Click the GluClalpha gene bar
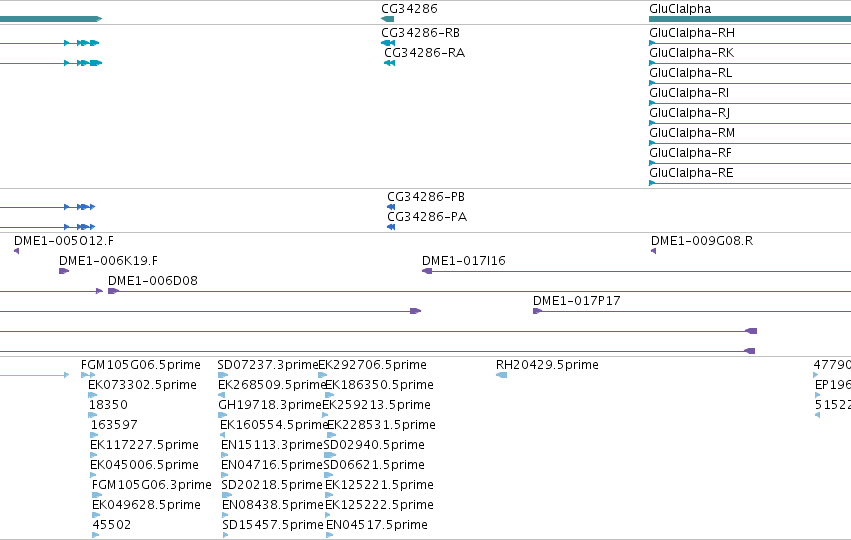 (750, 19)
